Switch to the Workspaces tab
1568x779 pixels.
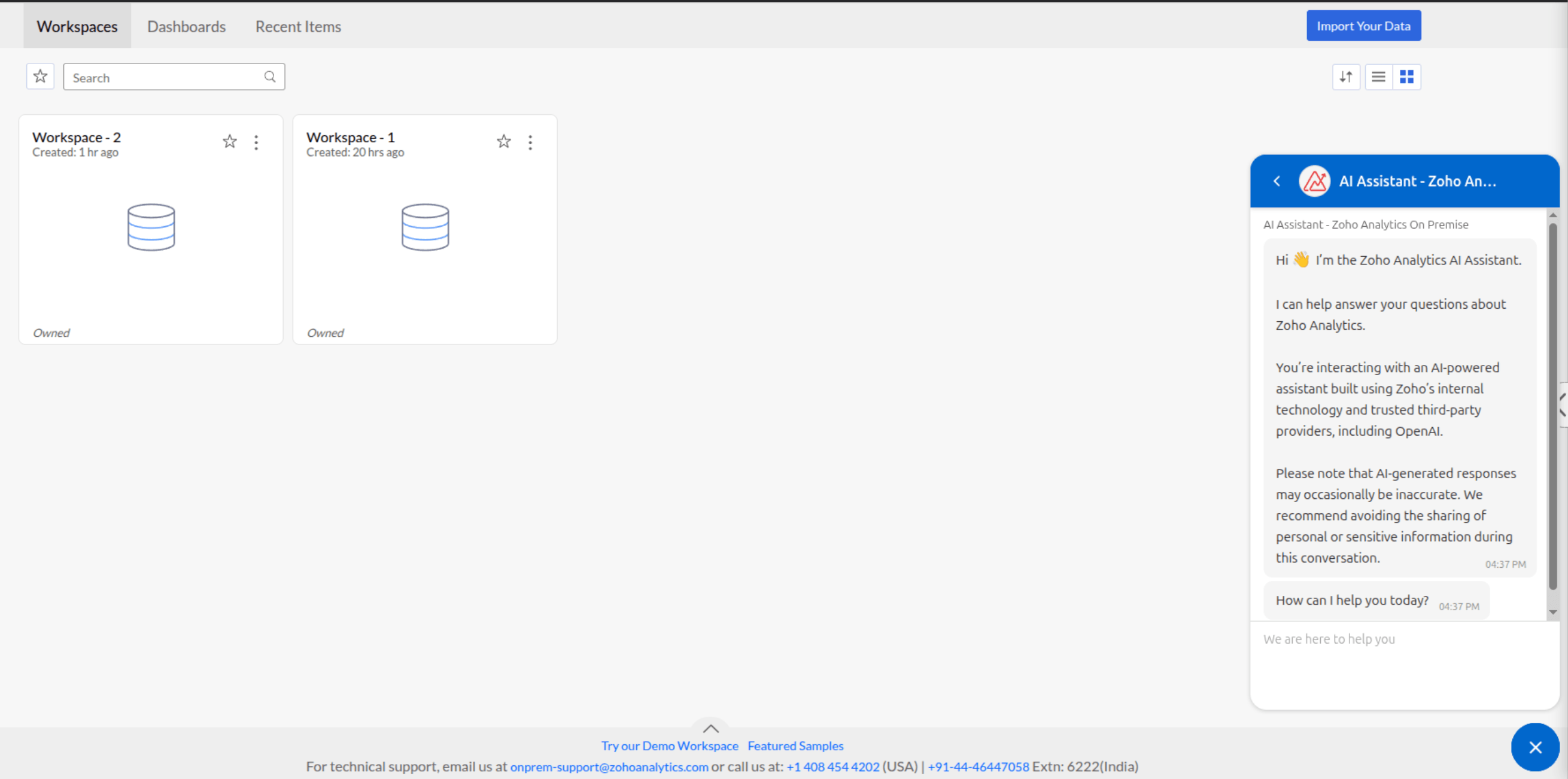tap(77, 26)
